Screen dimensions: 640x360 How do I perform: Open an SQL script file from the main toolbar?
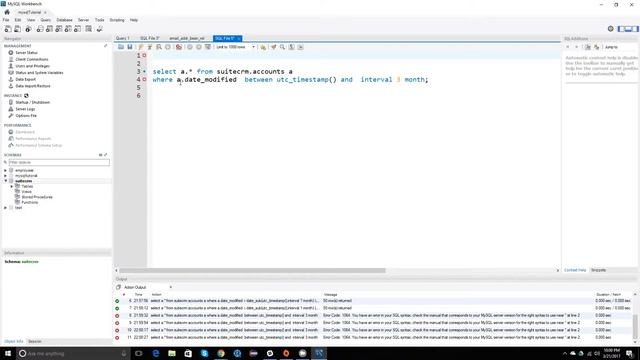pyautogui.click(x=18, y=29)
